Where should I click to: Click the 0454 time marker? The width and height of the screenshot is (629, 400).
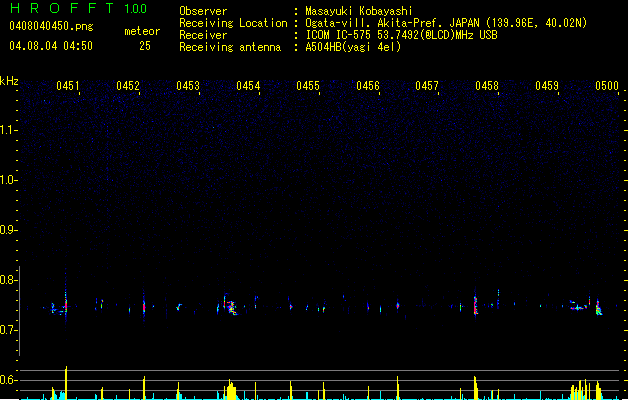point(248,86)
